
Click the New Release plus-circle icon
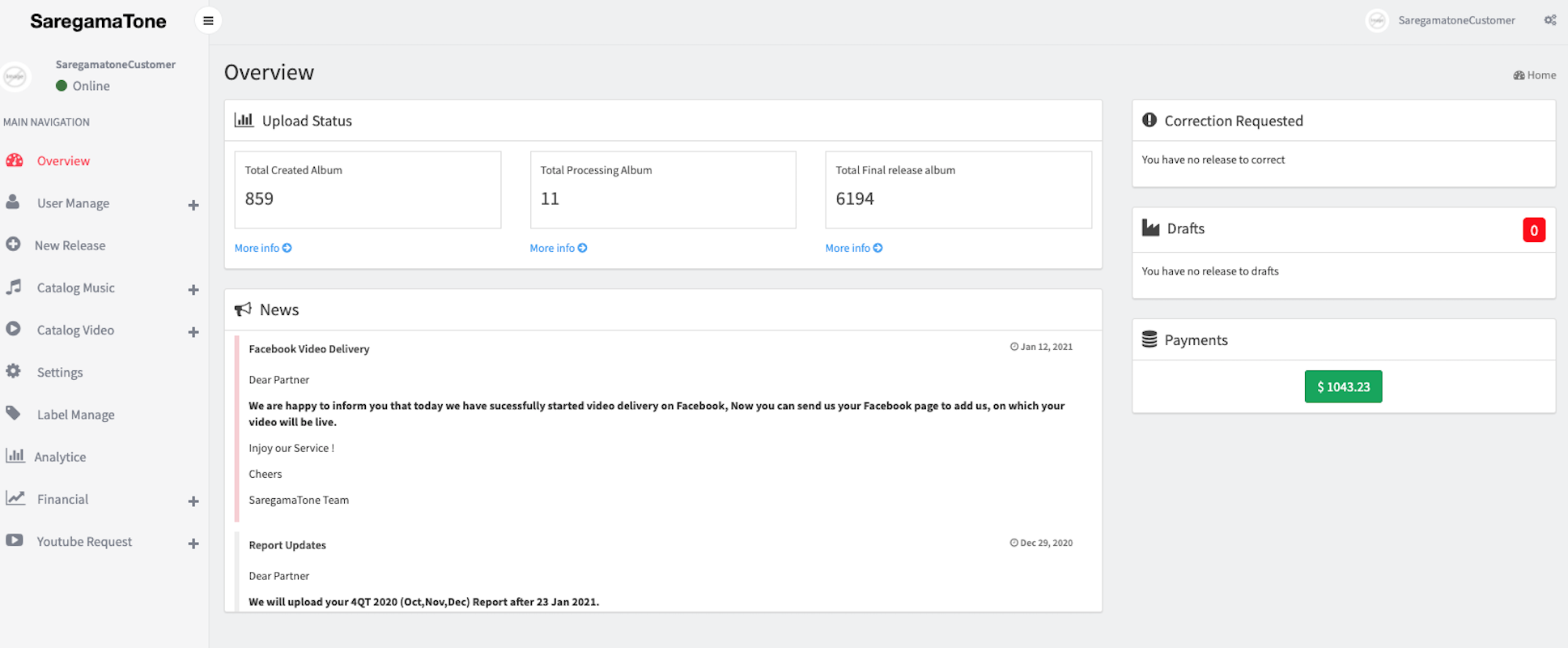point(13,244)
